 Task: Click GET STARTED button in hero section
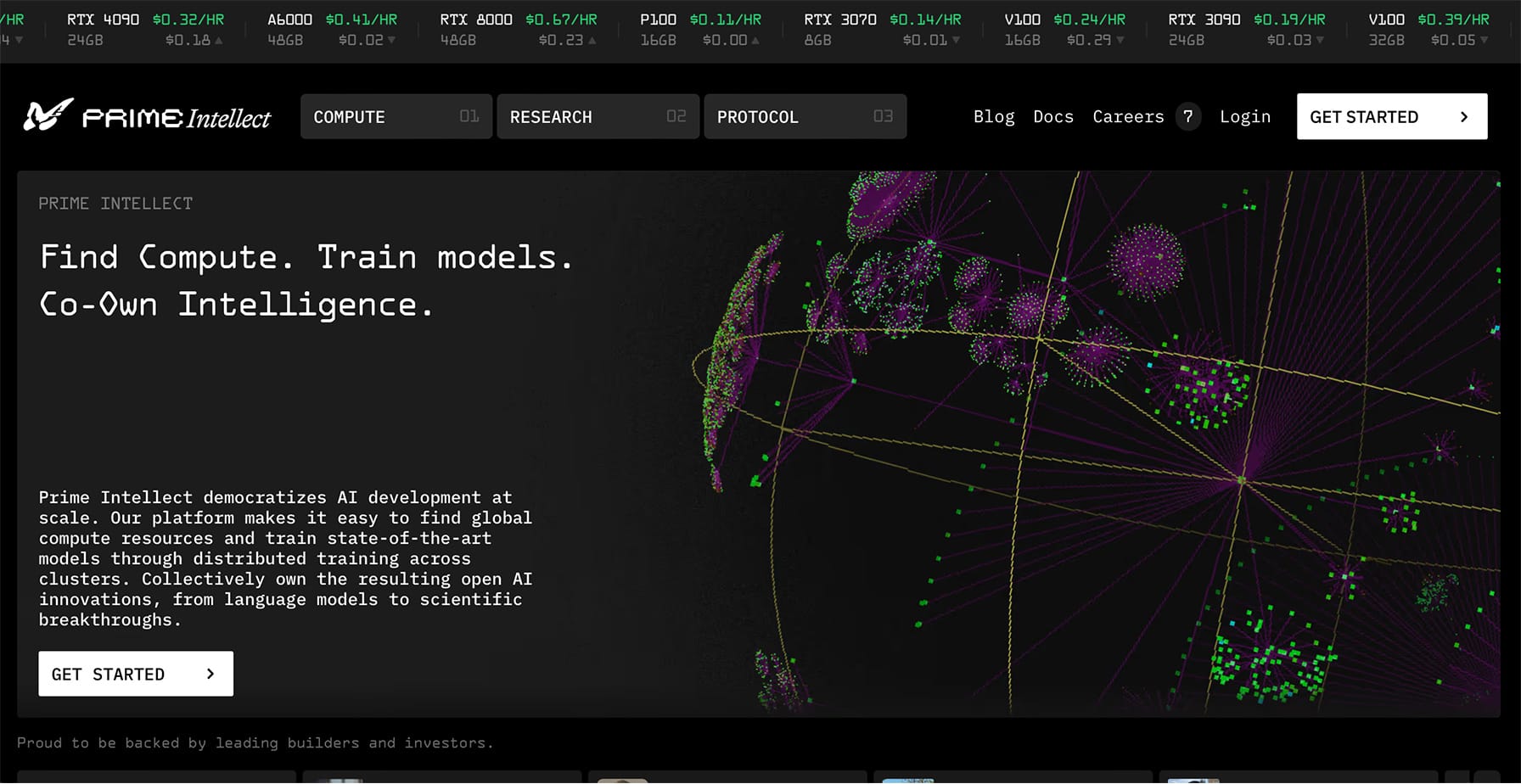tap(136, 674)
